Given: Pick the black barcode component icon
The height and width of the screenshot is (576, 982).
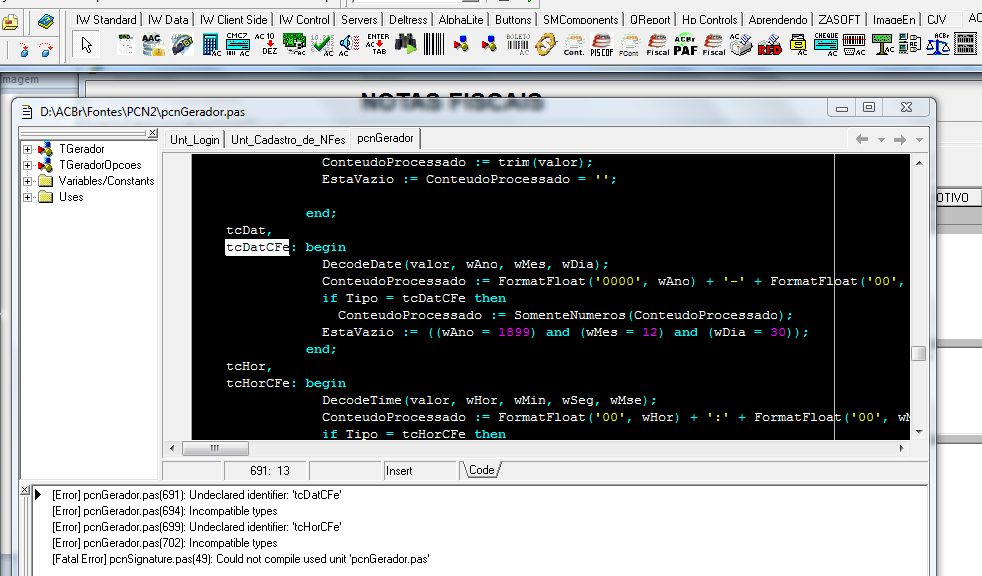Looking at the screenshot, I should point(434,45).
